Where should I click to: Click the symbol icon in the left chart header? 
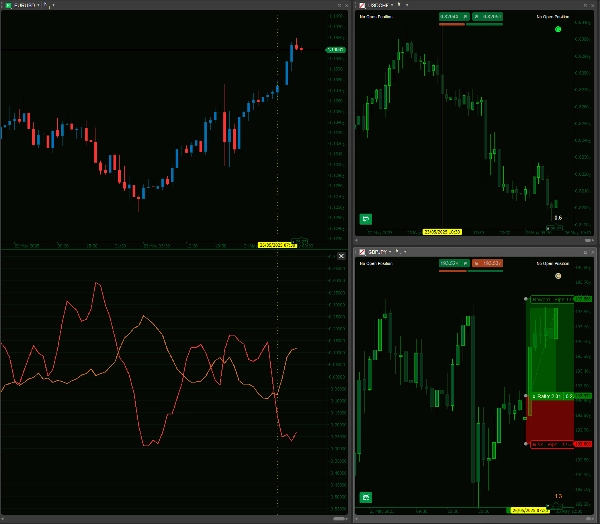click(7, 5)
